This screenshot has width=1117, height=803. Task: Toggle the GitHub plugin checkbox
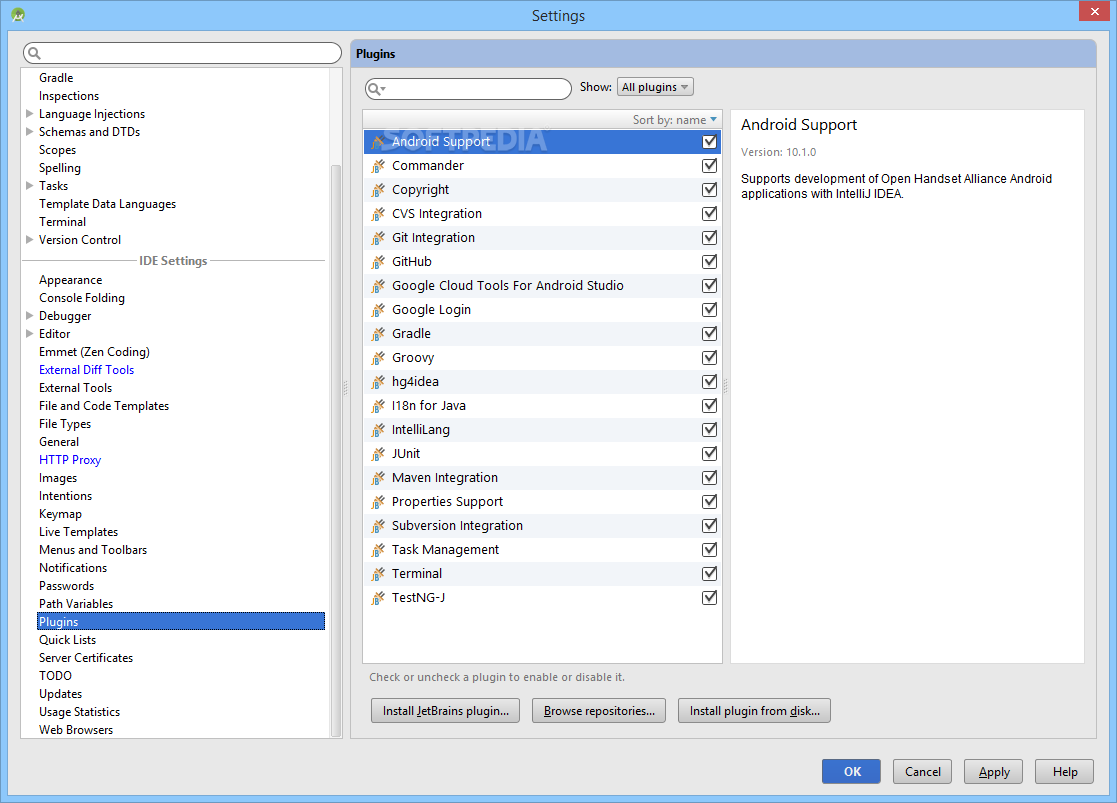710,262
